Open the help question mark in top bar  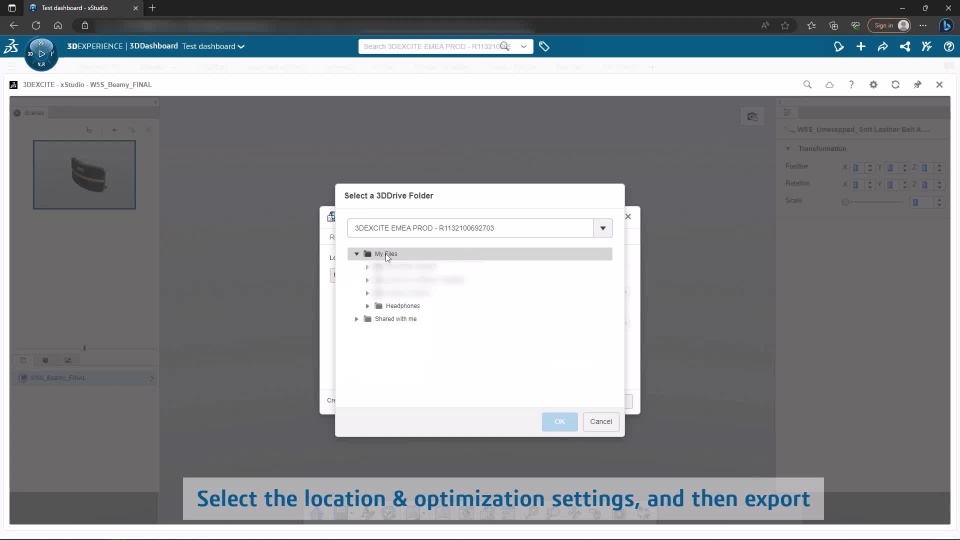point(948,47)
